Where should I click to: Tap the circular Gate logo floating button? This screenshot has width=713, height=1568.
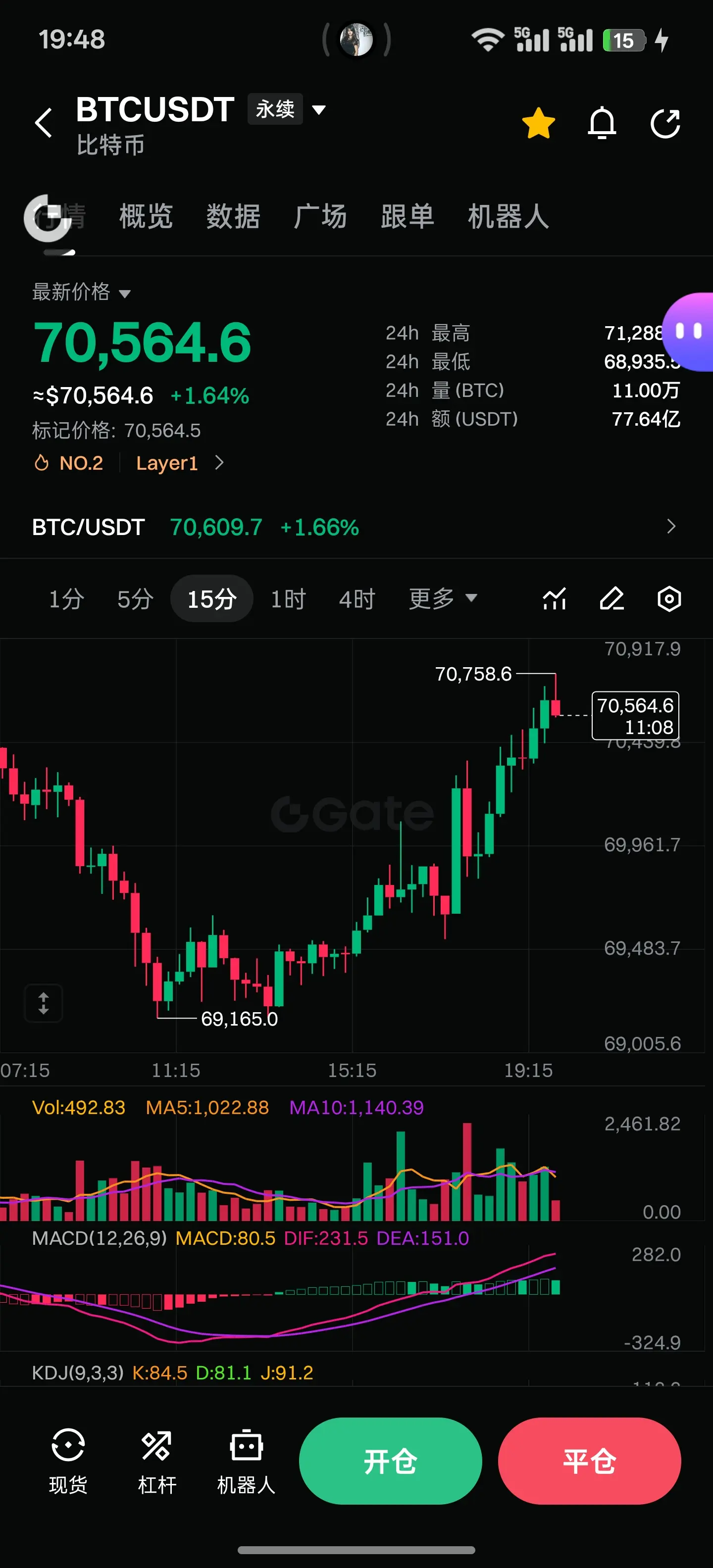tap(48, 219)
